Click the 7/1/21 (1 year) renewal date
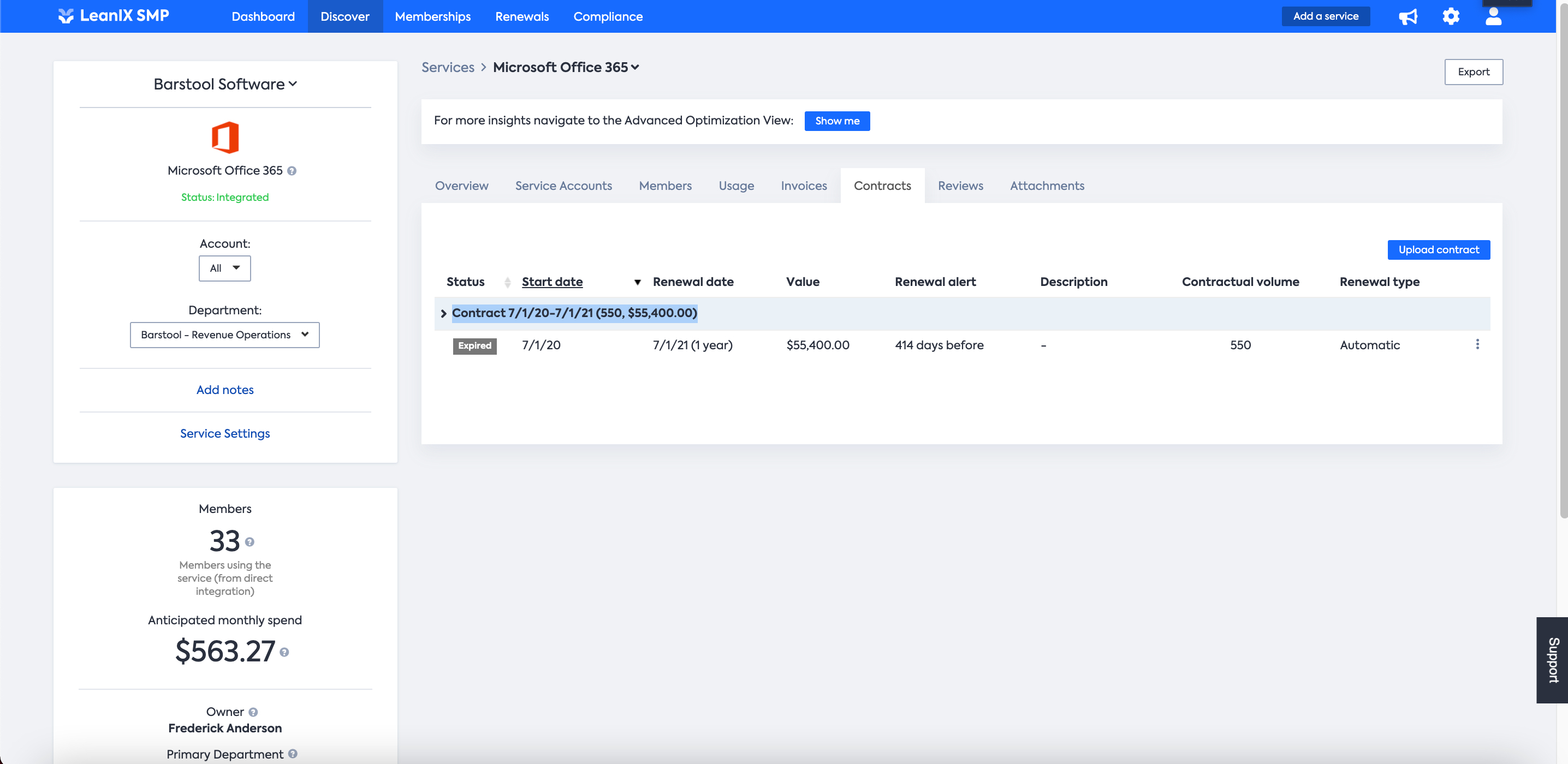1568x764 pixels. point(693,345)
